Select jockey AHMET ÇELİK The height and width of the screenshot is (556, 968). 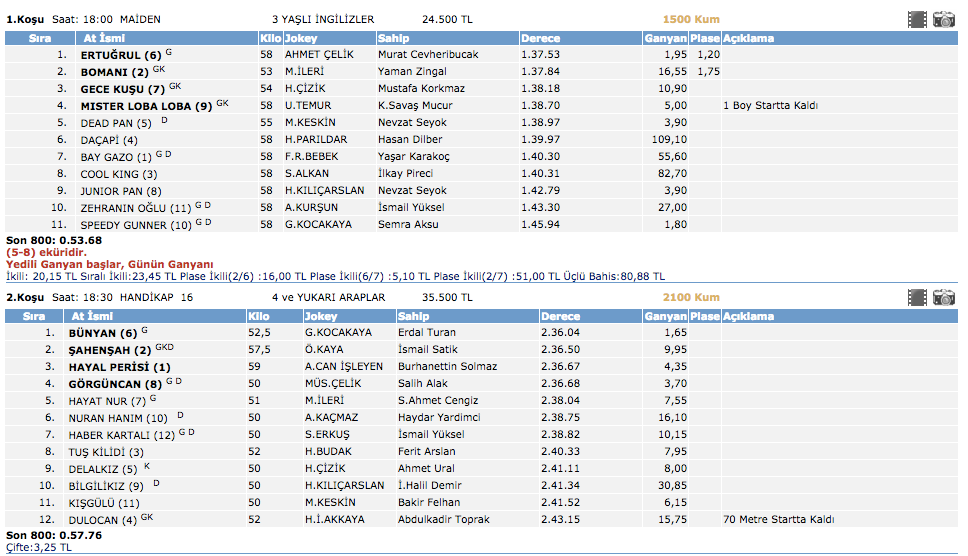point(319,55)
